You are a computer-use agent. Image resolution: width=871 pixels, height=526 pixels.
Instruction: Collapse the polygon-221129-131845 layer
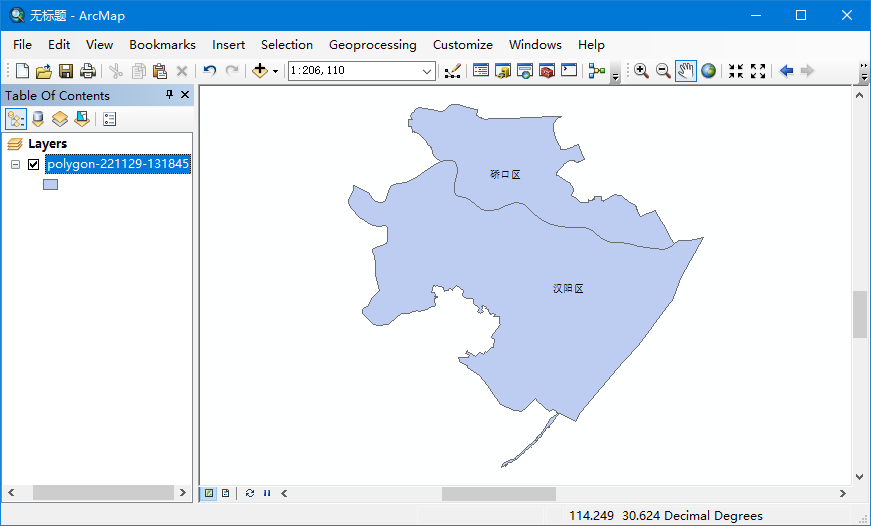[x=16, y=164]
